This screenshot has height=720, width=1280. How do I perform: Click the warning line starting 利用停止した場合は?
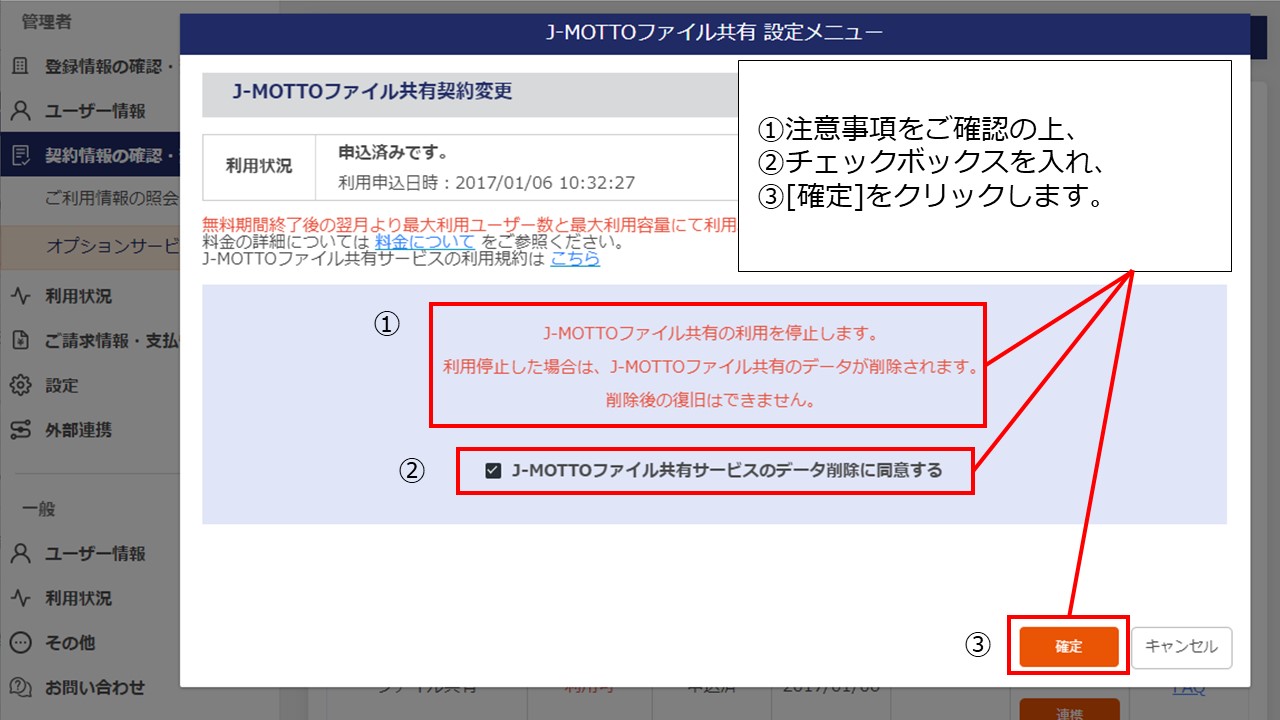point(710,366)
